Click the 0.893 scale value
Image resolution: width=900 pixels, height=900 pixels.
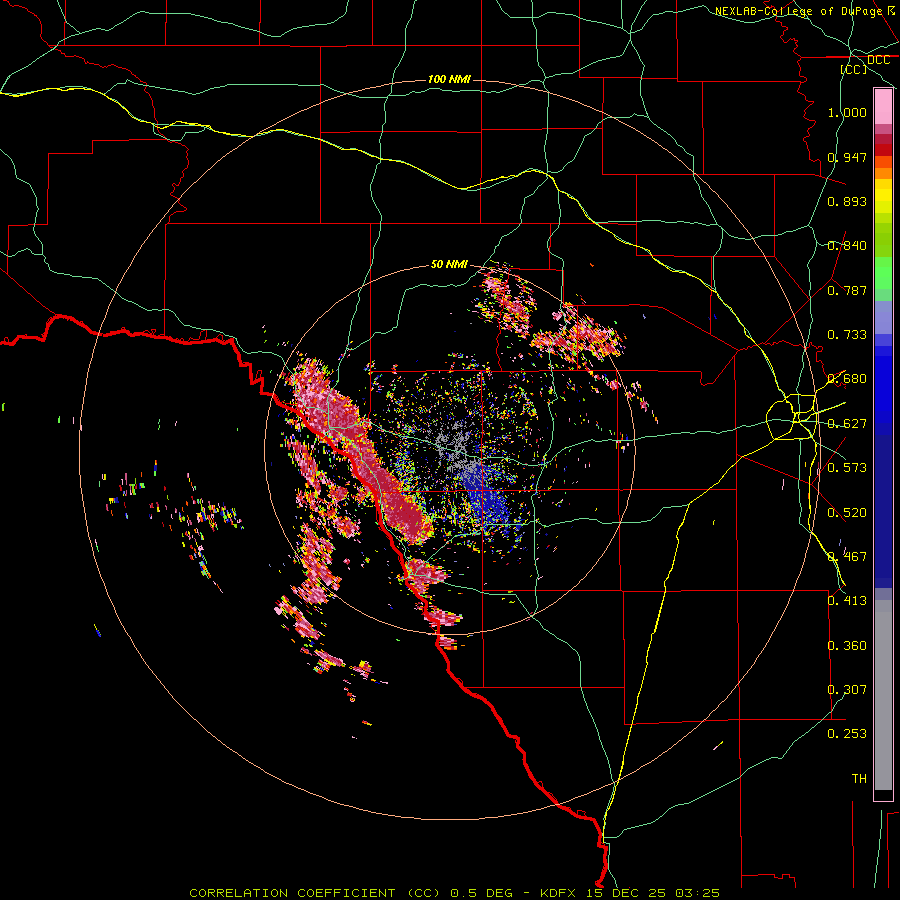pyautogui.click(x=847, y=201)
